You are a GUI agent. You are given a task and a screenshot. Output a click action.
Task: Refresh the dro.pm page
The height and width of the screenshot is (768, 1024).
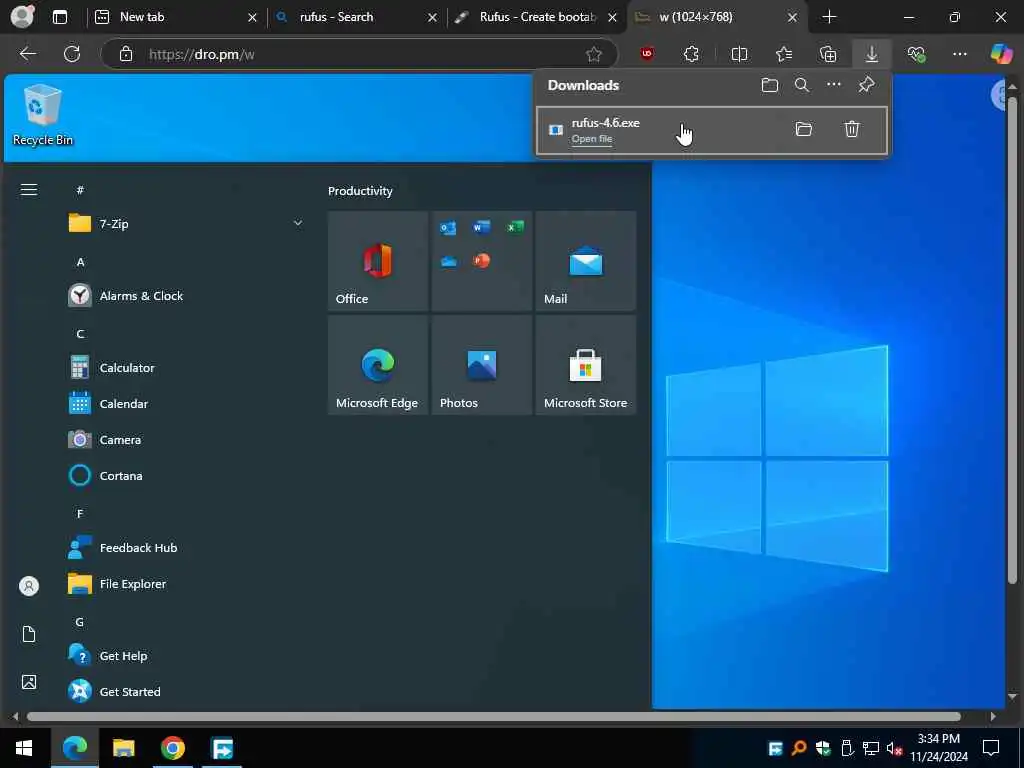pos(72,54)
